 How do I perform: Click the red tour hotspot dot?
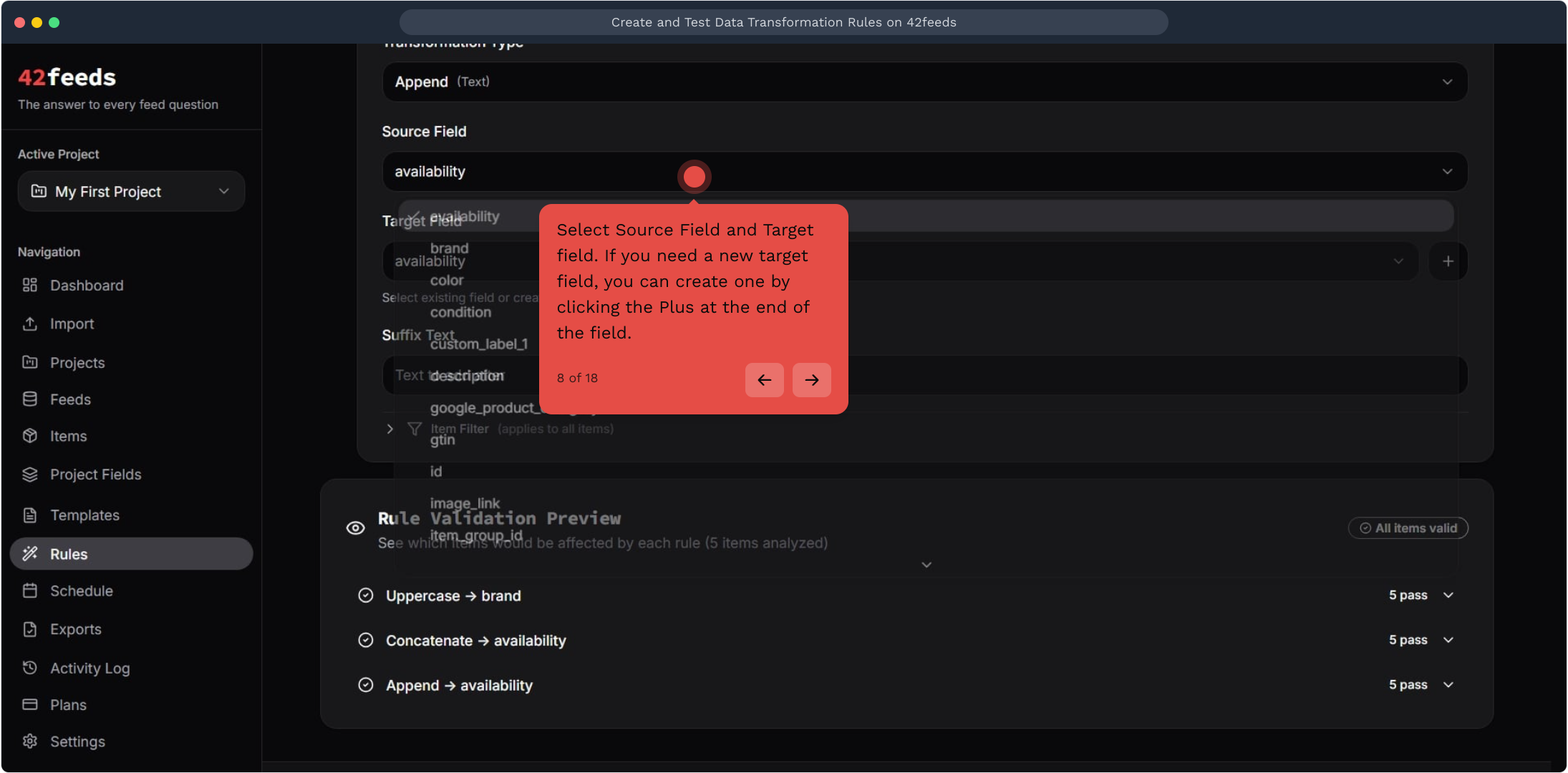coord(694,177)
